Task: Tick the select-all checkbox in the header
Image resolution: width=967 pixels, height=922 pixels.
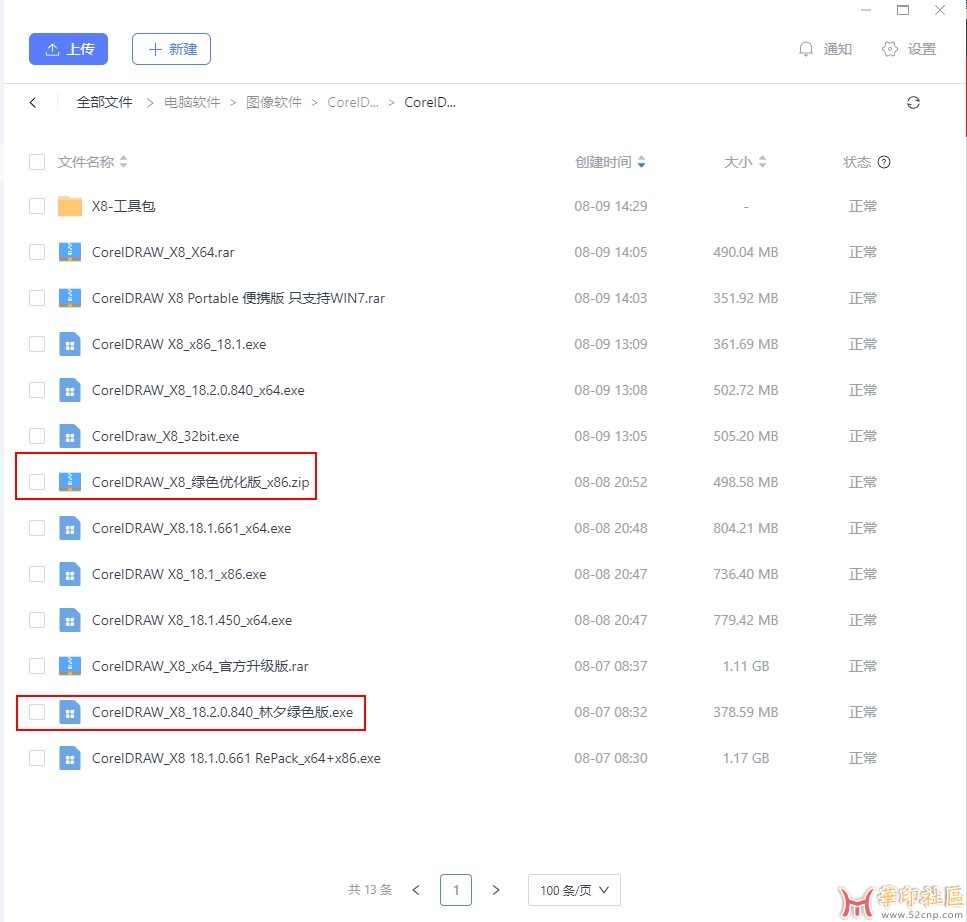Action: pyautogui.click(x=37, y=162)
